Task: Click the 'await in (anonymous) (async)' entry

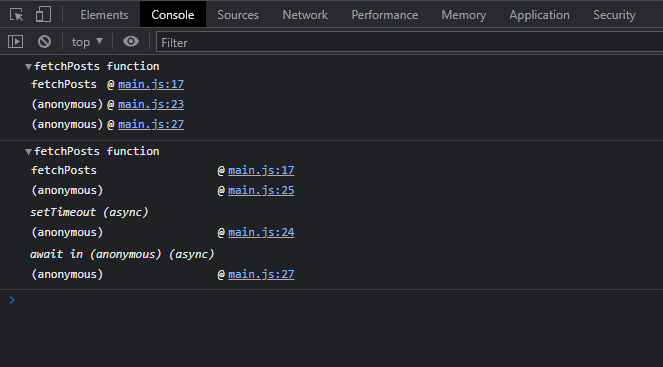Action: point(122,254)
